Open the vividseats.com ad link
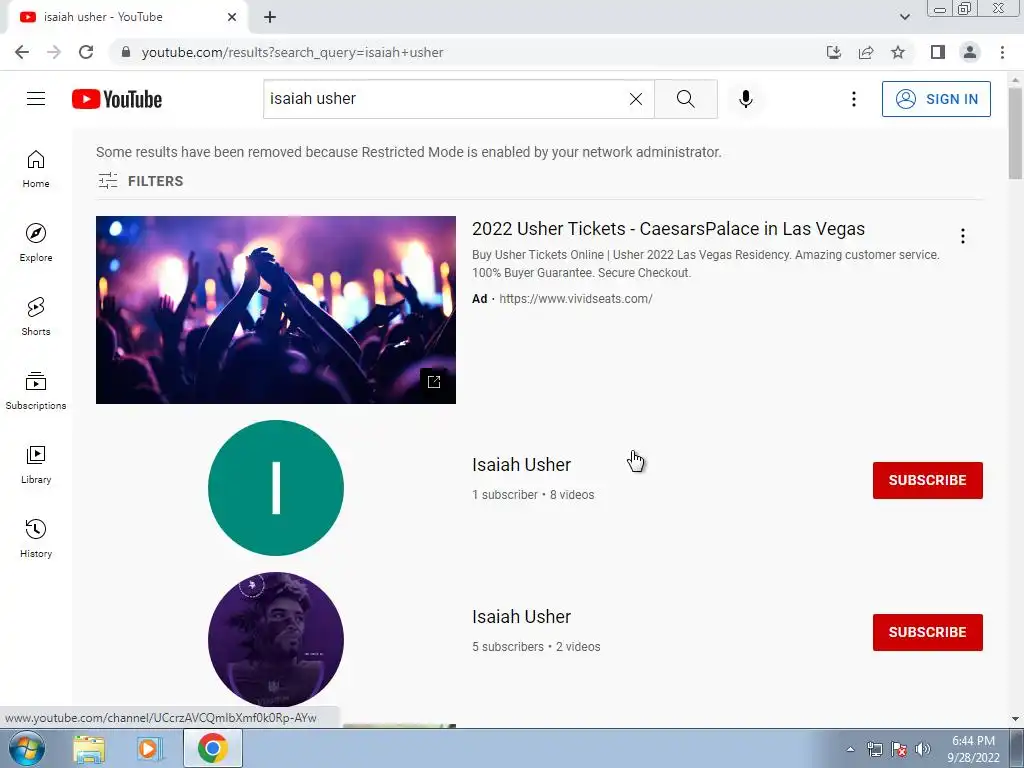 (x=575, y=298)
